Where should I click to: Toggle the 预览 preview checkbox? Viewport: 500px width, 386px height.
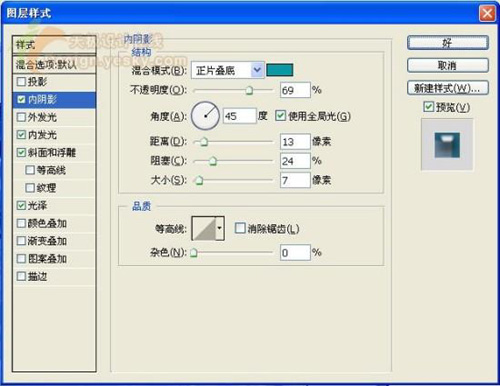428,107
